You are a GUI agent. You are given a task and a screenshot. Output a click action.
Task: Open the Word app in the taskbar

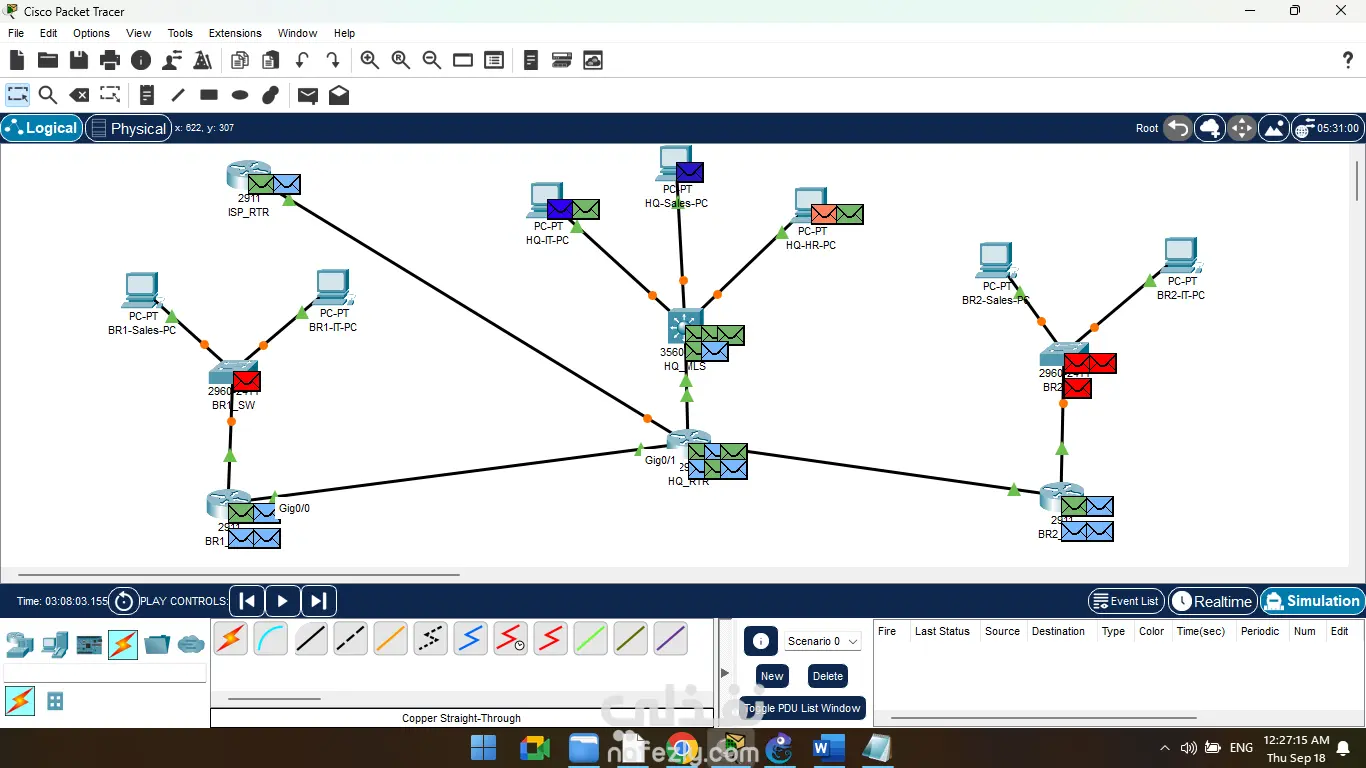point(828,748)
